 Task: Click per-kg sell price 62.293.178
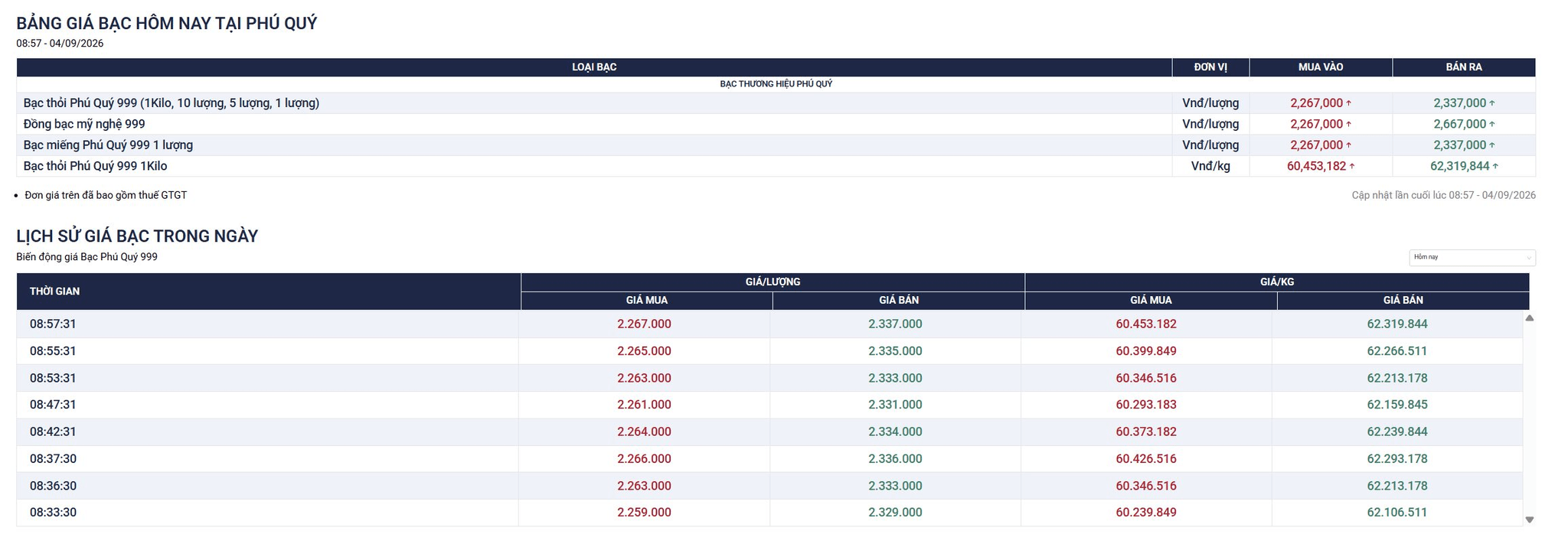[1397, 459]
